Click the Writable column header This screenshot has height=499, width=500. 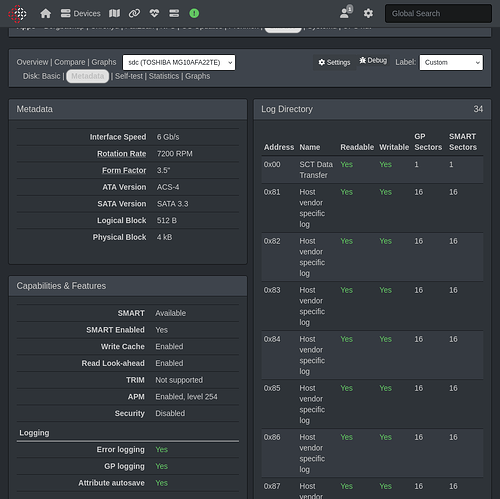(394, 147)
